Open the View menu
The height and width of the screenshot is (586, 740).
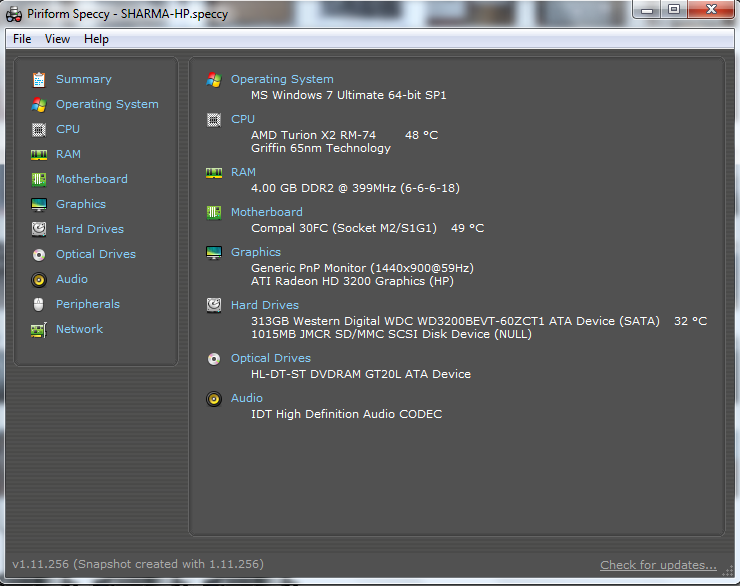click(x=57, y=39)
